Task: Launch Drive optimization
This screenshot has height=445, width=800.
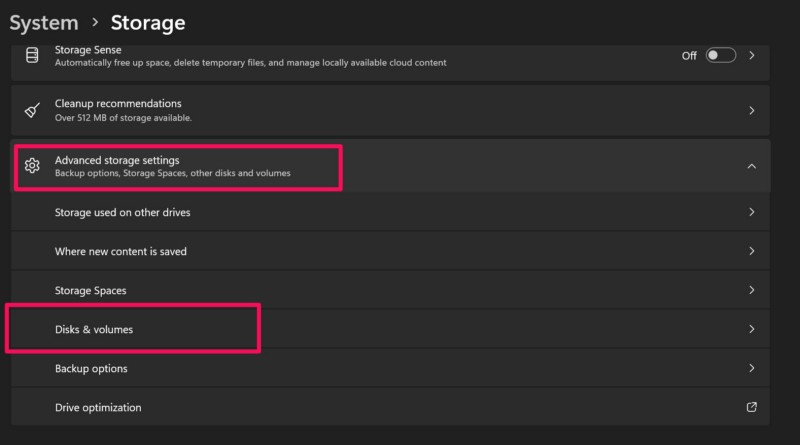Action: point(98,407)
